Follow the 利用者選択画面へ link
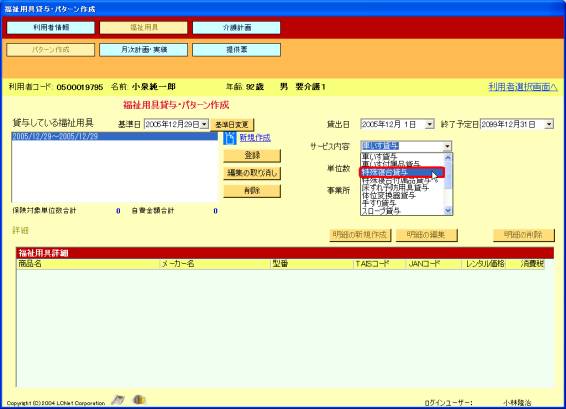Screen dimensions: 566x409 click(x=522, y=87)
